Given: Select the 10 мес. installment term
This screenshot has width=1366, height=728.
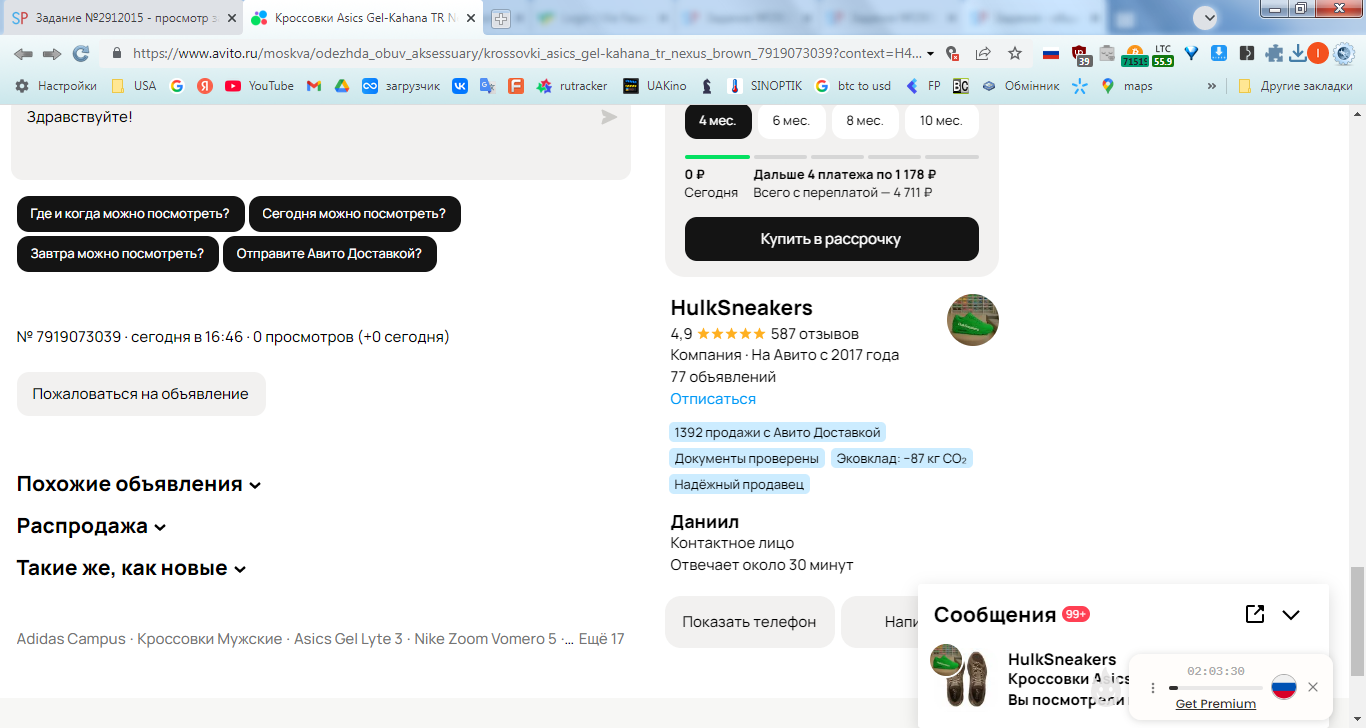Looking at the screenshot, I should point(941,121).
